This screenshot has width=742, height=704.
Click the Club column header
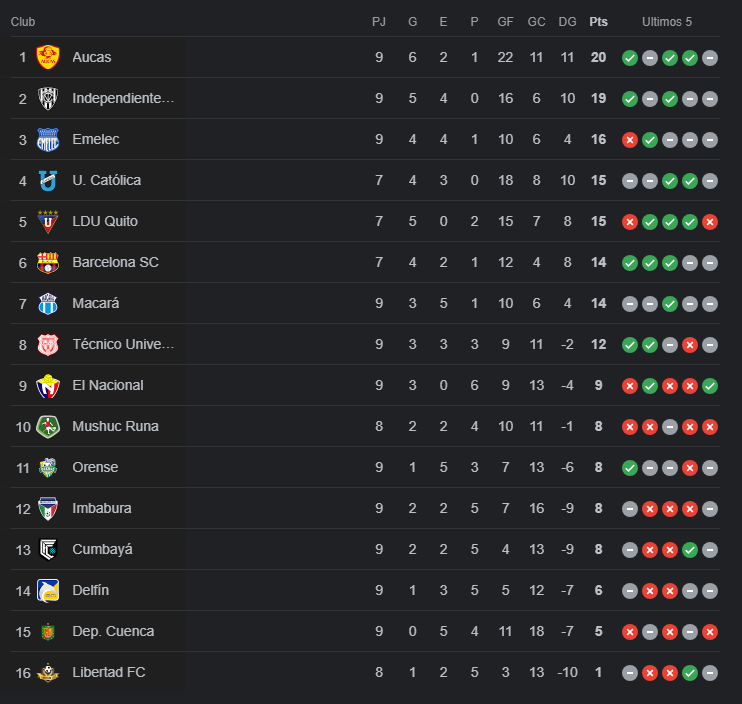coord(24,21)
